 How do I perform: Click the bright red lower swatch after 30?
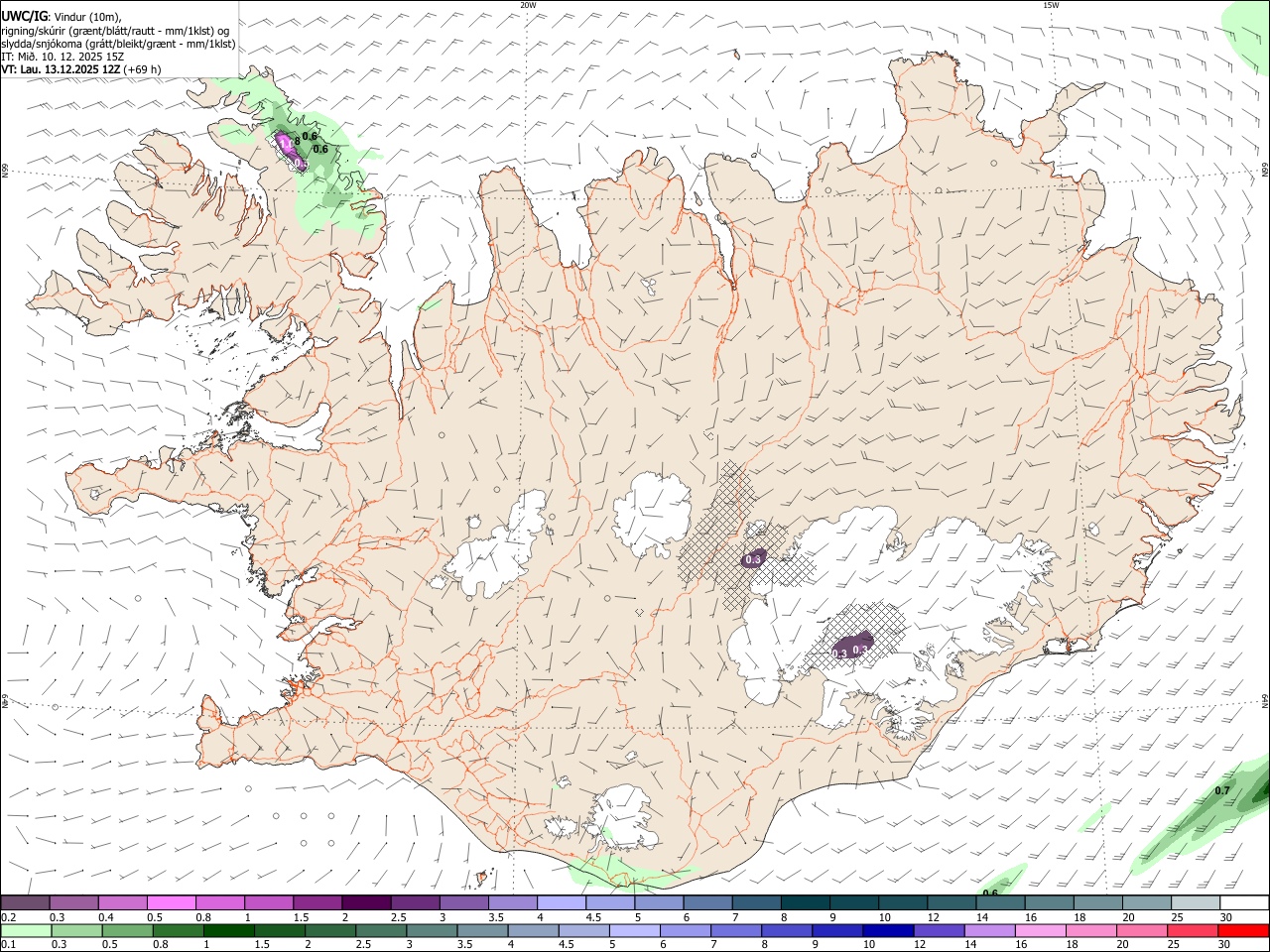1242,930
